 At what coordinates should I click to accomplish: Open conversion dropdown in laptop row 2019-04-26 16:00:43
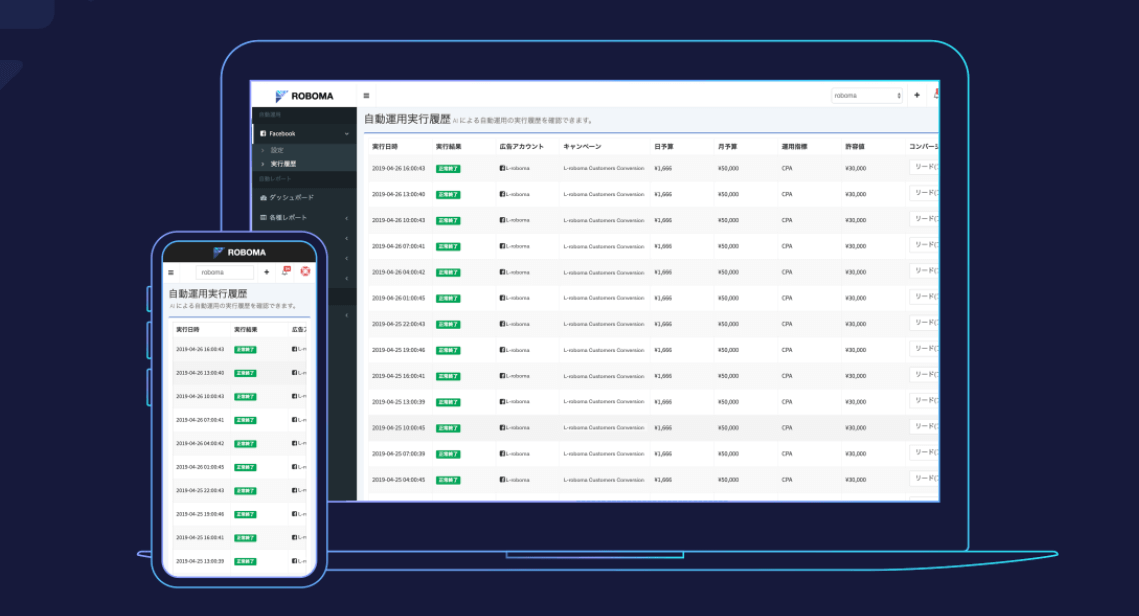coord(924,167)
